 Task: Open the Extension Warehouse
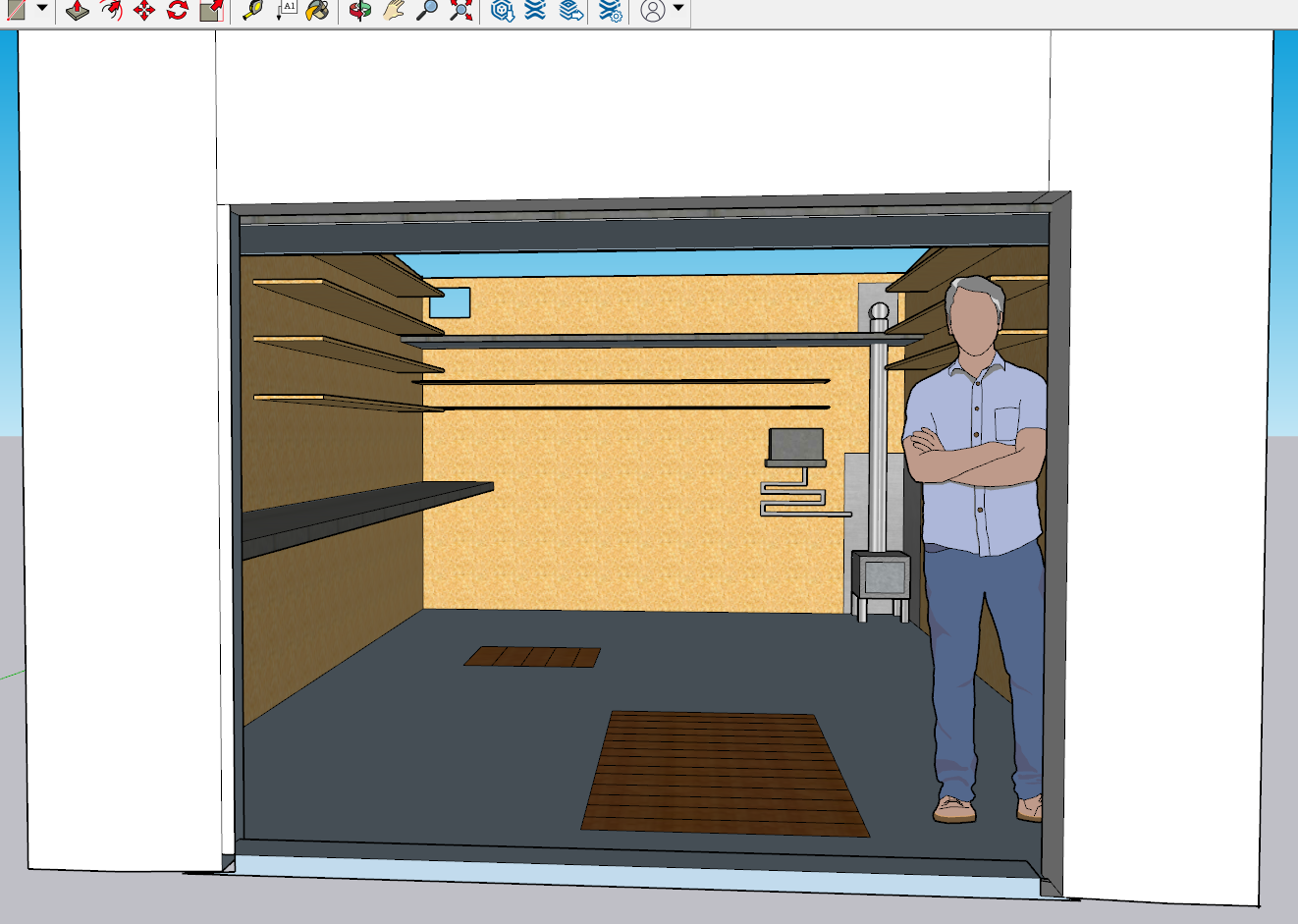pos(535,11)
